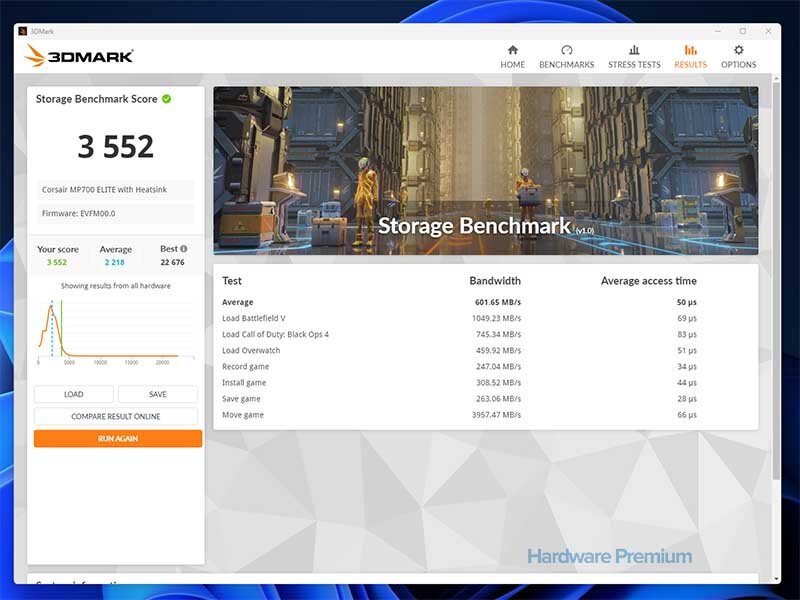
Task: Click 'Save game' row label
Action: (241, 398)
